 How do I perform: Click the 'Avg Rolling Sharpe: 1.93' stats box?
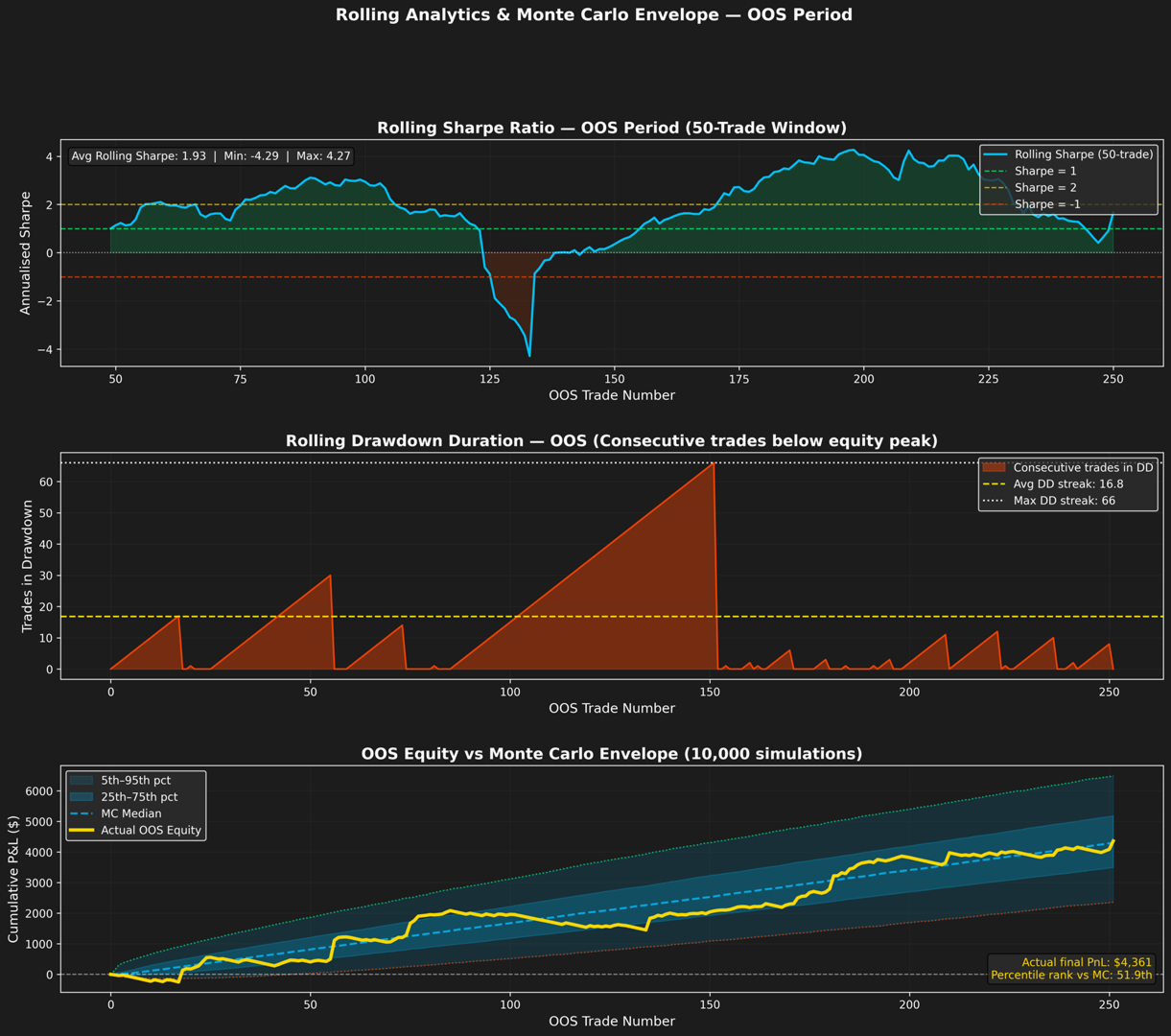[x=211, y=155]
